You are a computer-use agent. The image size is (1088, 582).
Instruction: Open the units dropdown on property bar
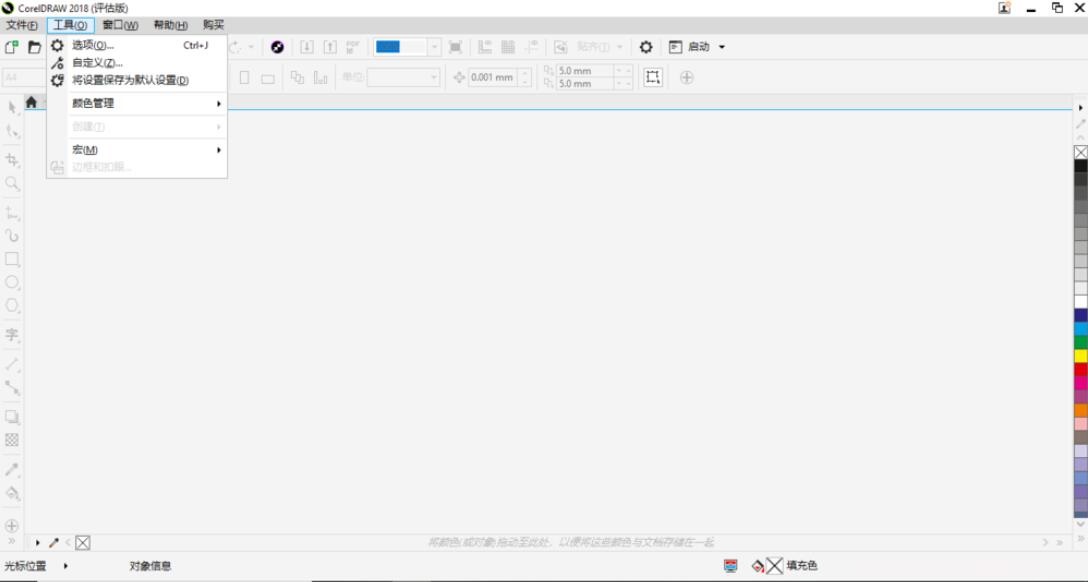click(x=434, y=77)
